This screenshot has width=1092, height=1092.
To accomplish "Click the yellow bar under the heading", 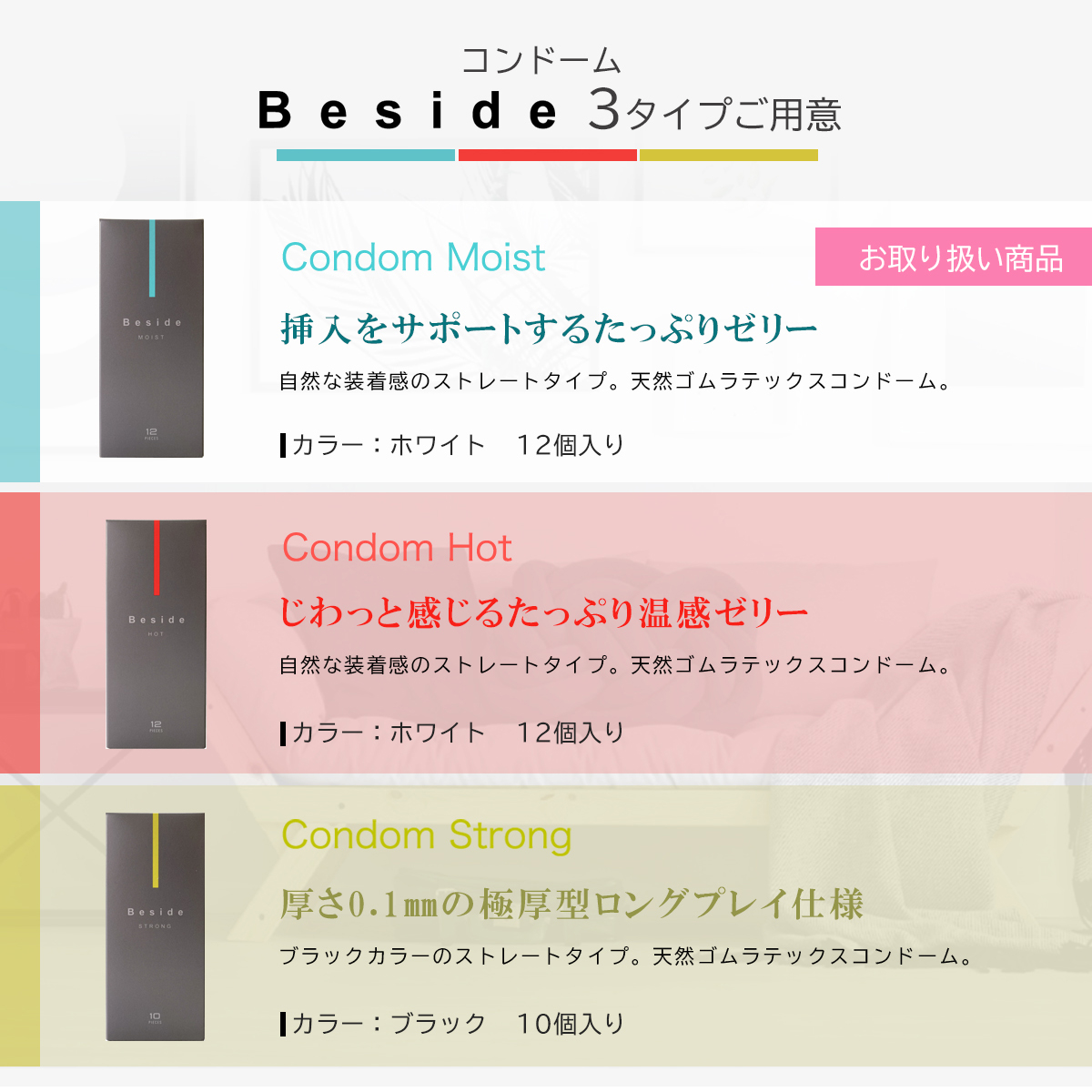I will point(729,156).
